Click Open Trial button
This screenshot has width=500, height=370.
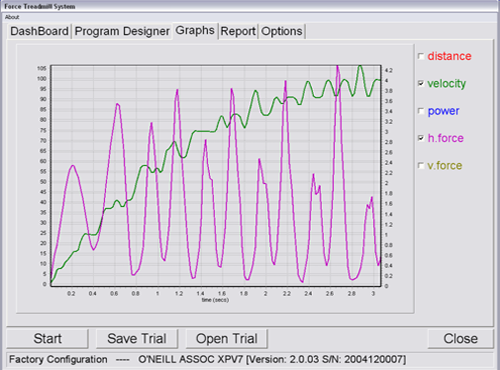(x=227, y=339)
